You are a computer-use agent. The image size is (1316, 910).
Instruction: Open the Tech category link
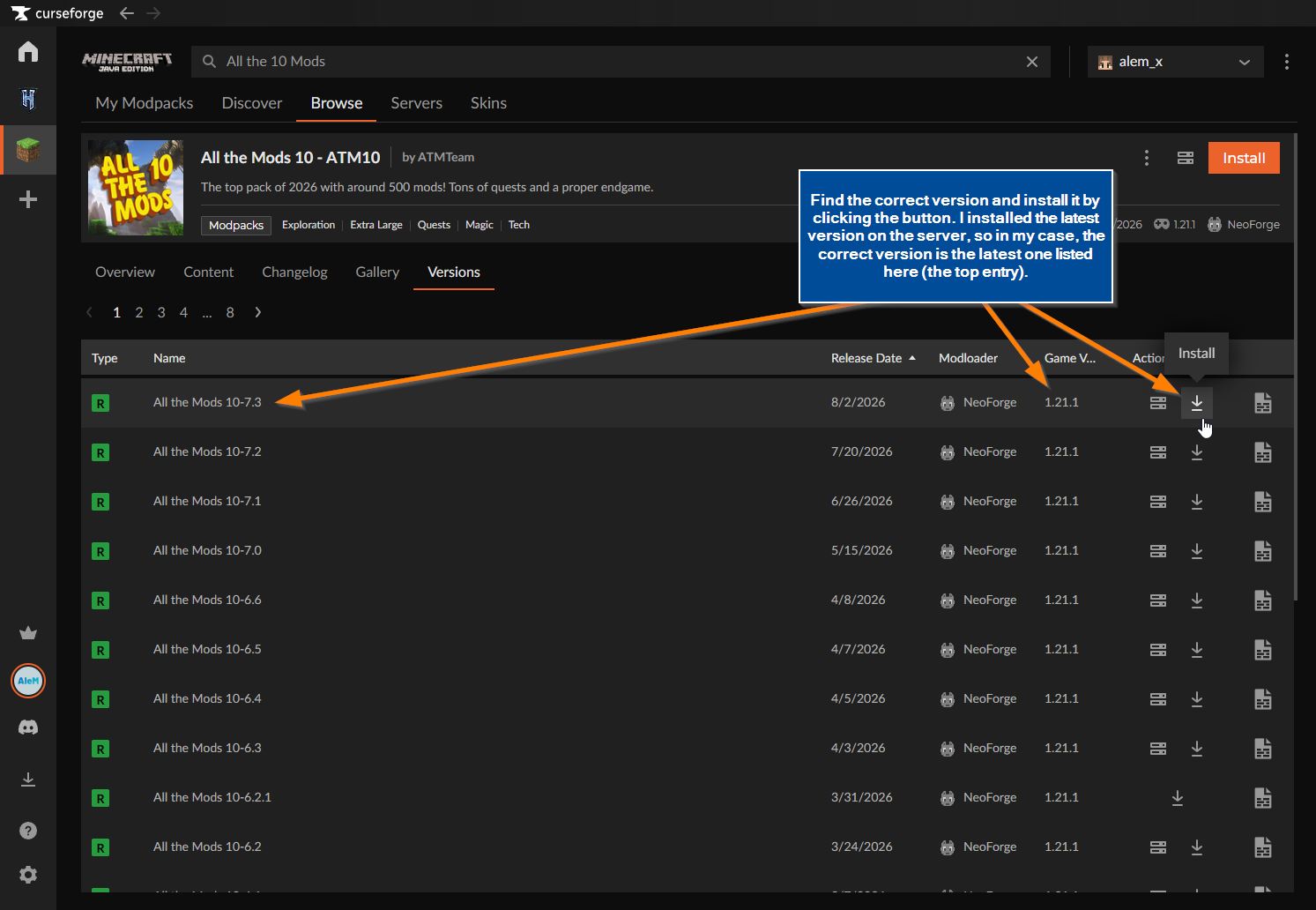coord(519,225)
